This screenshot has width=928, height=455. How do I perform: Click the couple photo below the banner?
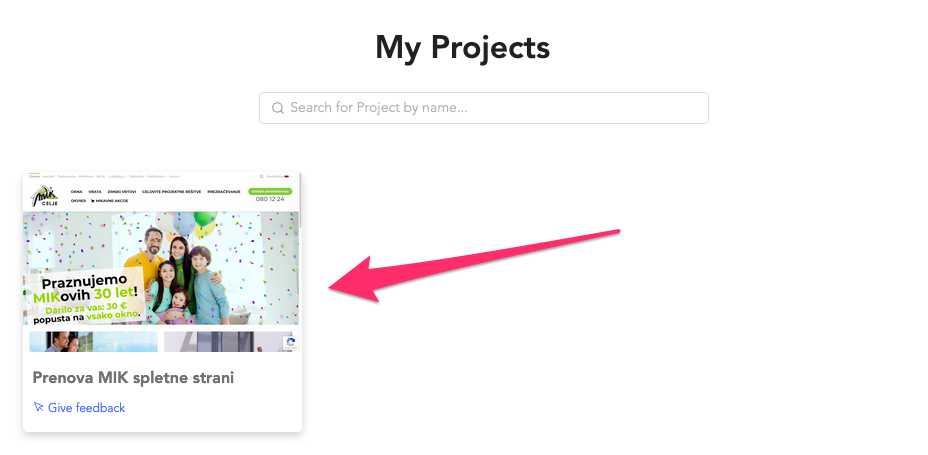coord(93,342)
